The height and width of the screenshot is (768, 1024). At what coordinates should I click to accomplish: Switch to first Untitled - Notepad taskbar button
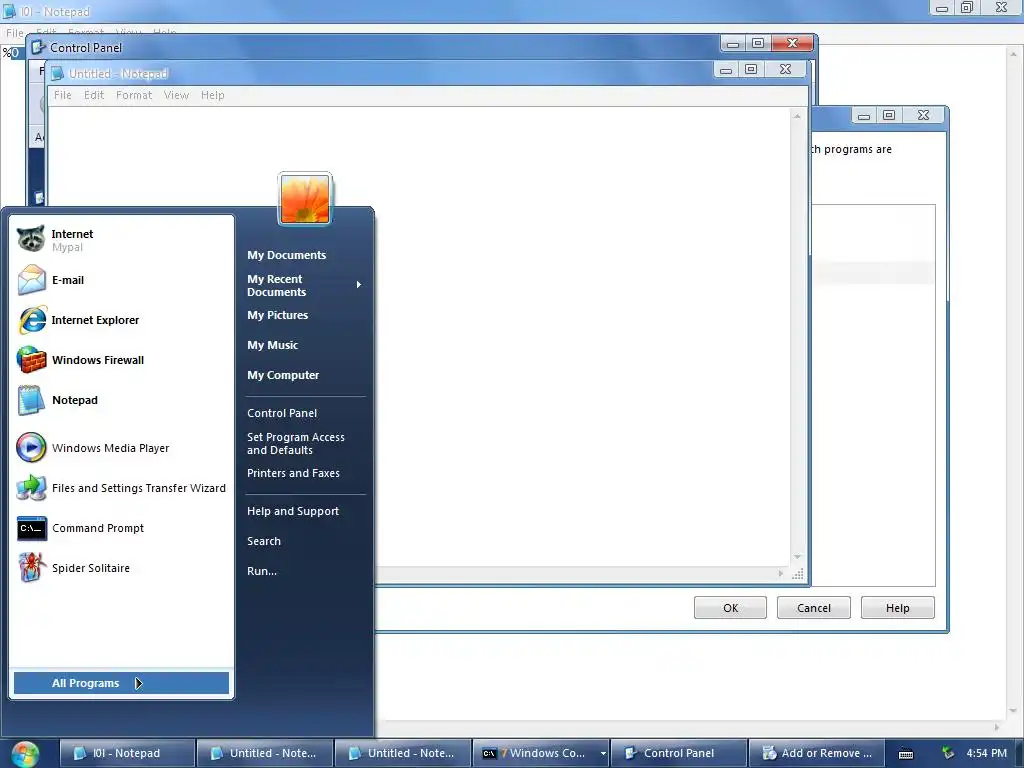(264, 753)
